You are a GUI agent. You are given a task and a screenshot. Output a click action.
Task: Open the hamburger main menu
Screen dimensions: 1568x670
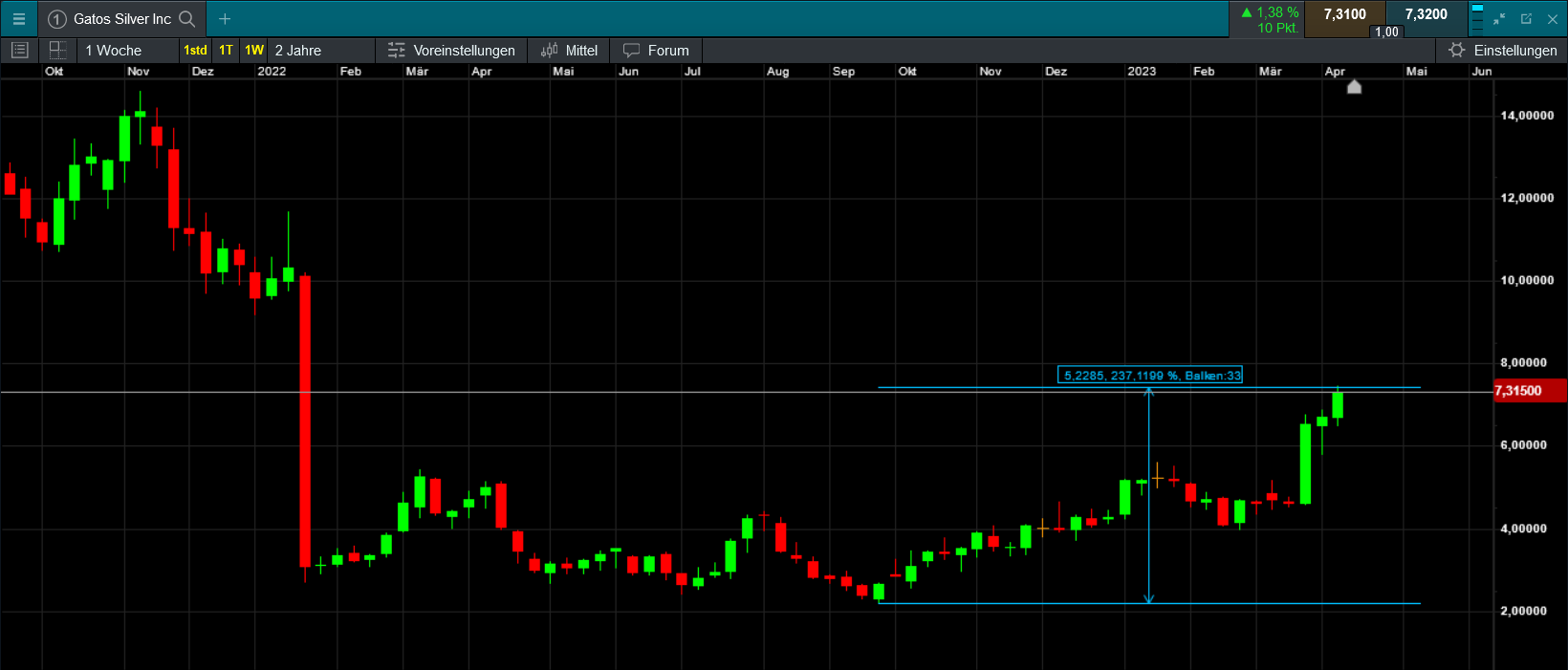[18, 19]
